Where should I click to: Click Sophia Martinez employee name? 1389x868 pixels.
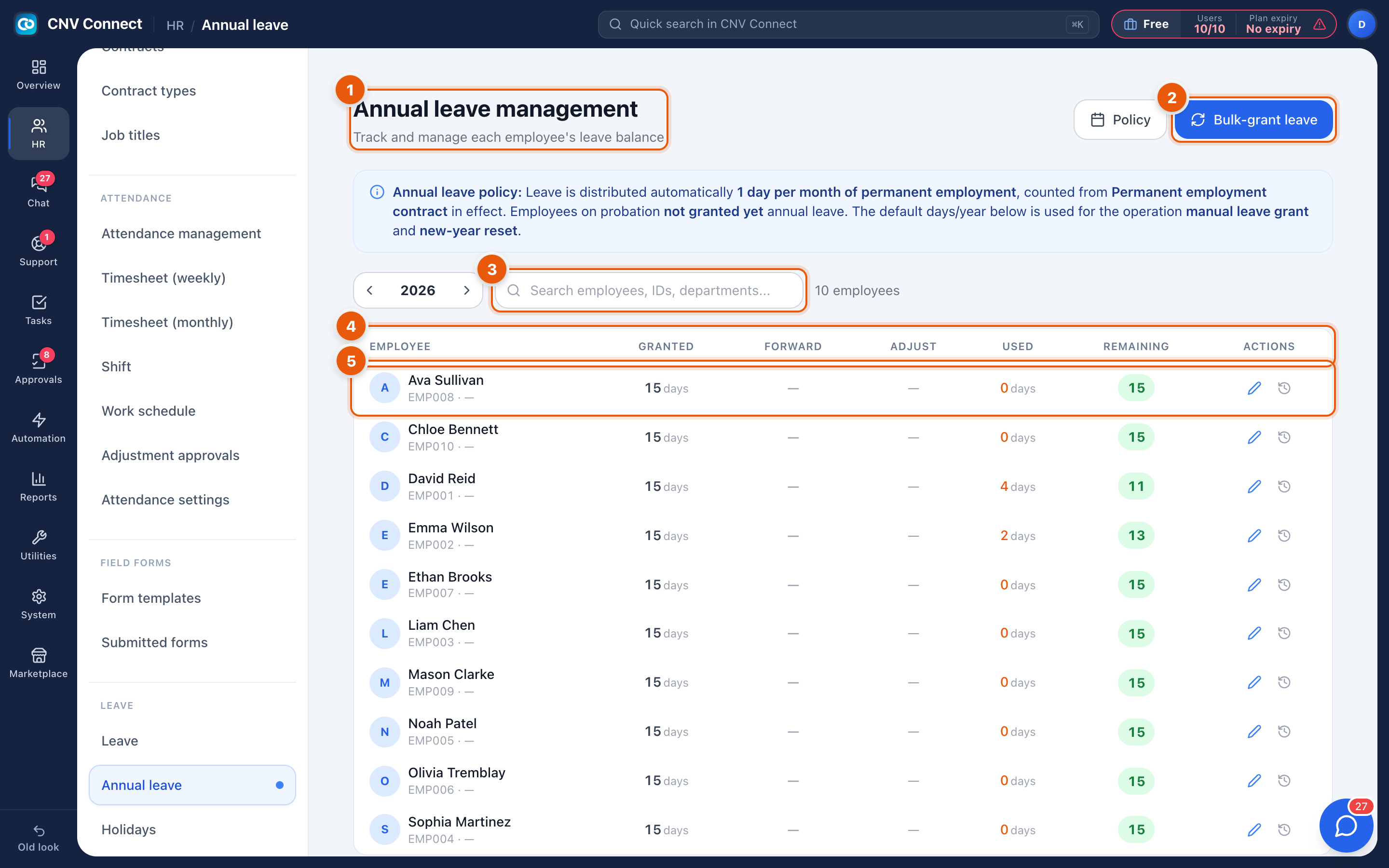click(459, 822)
